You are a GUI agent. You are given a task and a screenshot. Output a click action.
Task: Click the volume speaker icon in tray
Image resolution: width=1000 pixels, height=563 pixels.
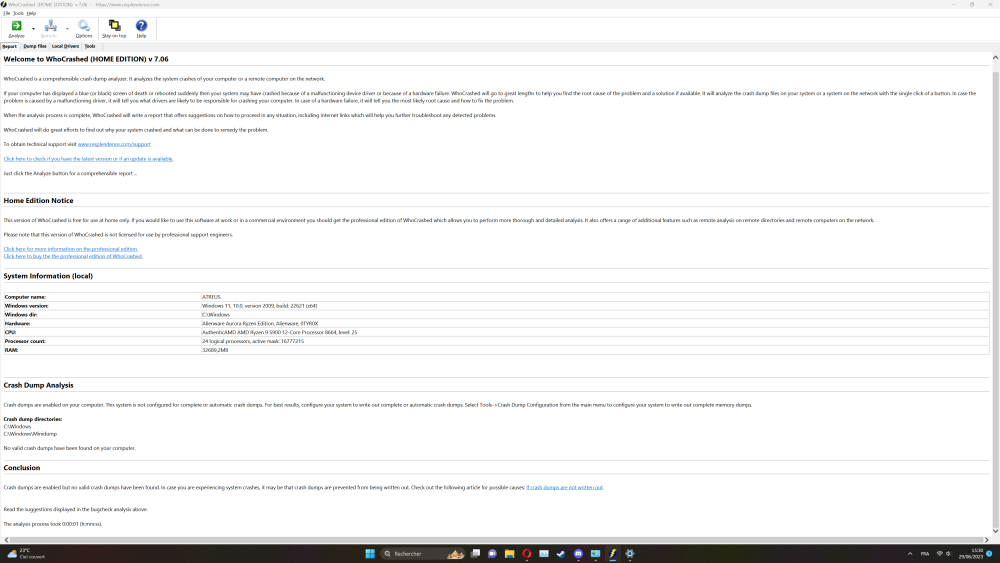(948, 553)
